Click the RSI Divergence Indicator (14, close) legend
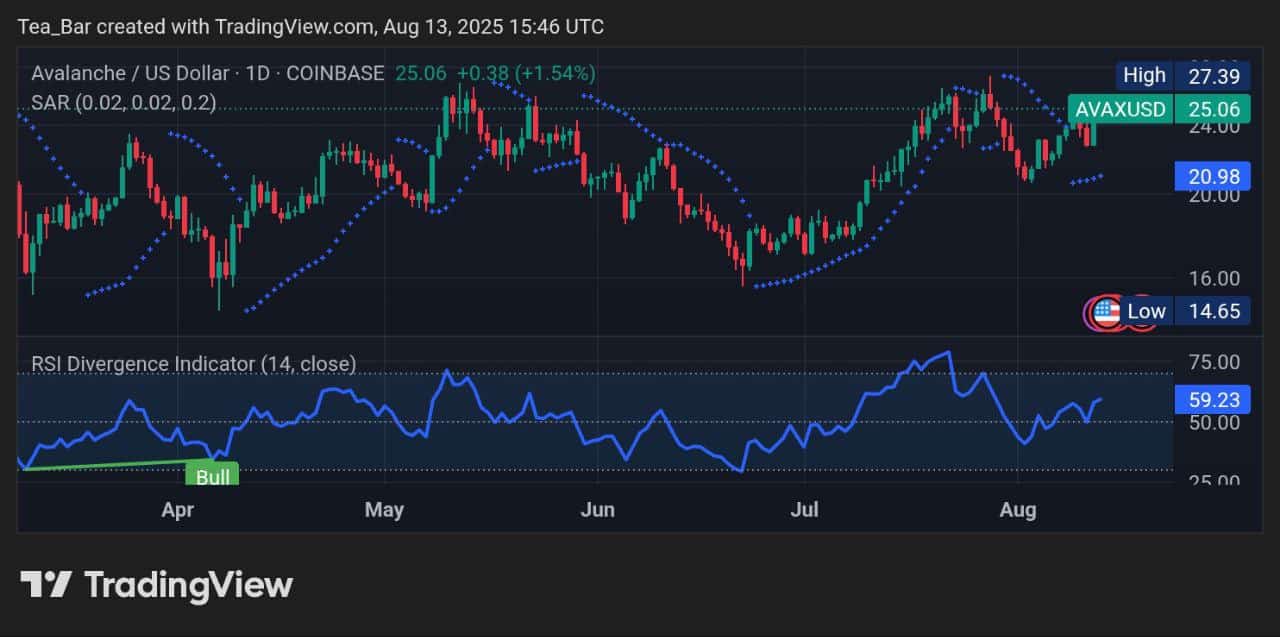Viewport: 1280px width, 637px height. tap(193, 364)
